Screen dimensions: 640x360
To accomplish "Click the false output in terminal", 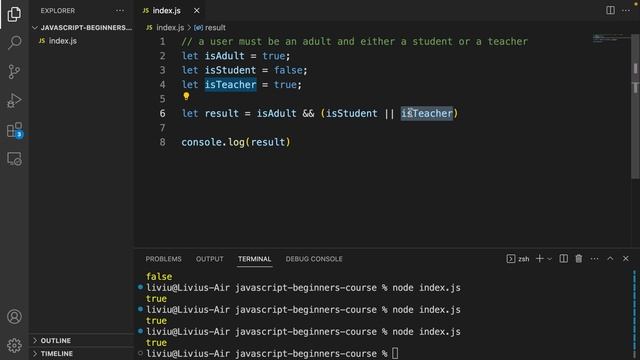I will click(159, 276).
